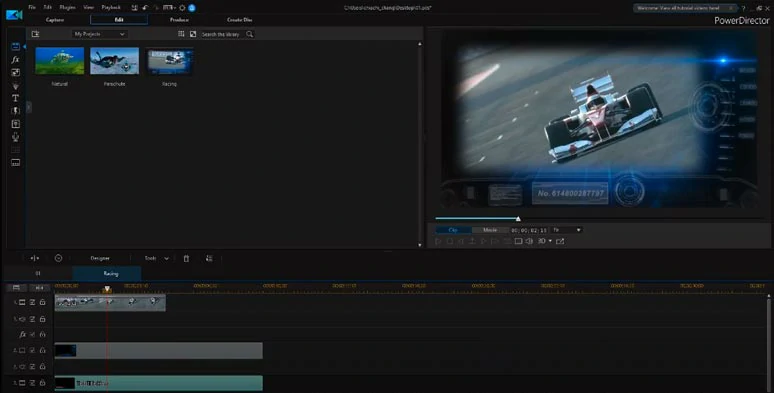Click the import media icon in the library
This screenshot has height=393, width=774.
[36, 34]
